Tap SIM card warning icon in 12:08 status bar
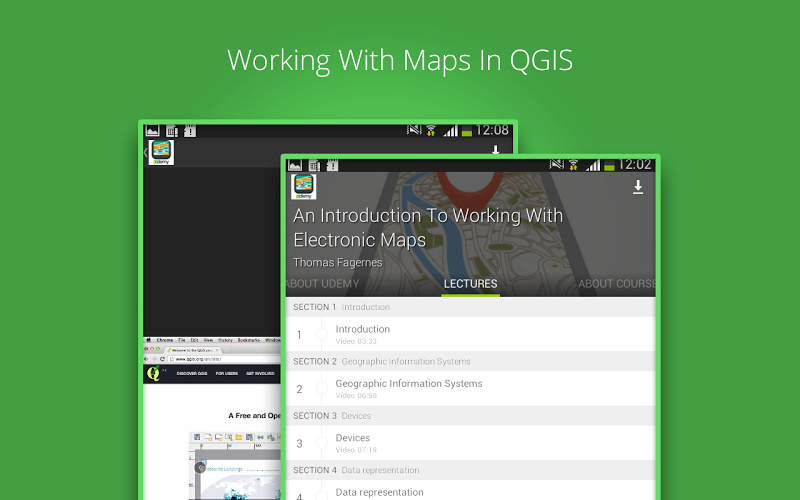This screenshot has width=800, height=500. (172, 131)
